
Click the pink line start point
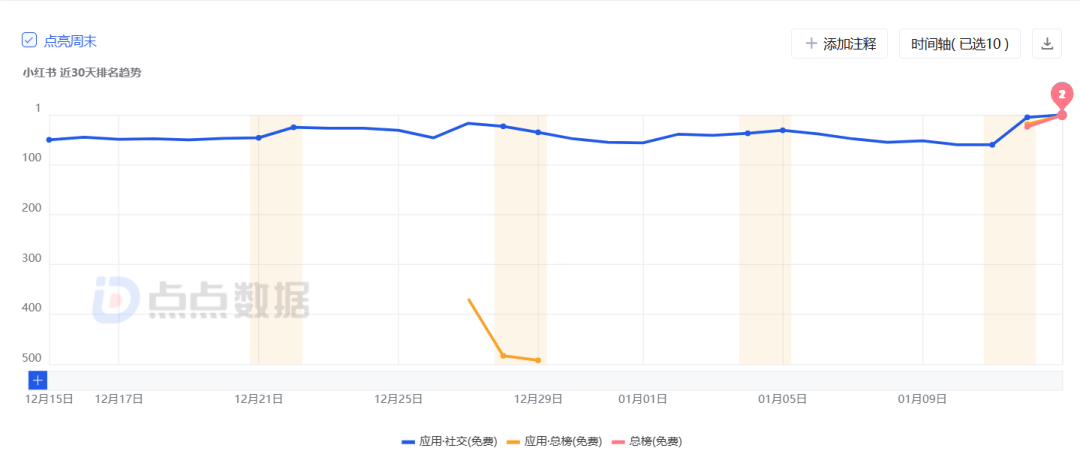click(x=1027, y=125)
